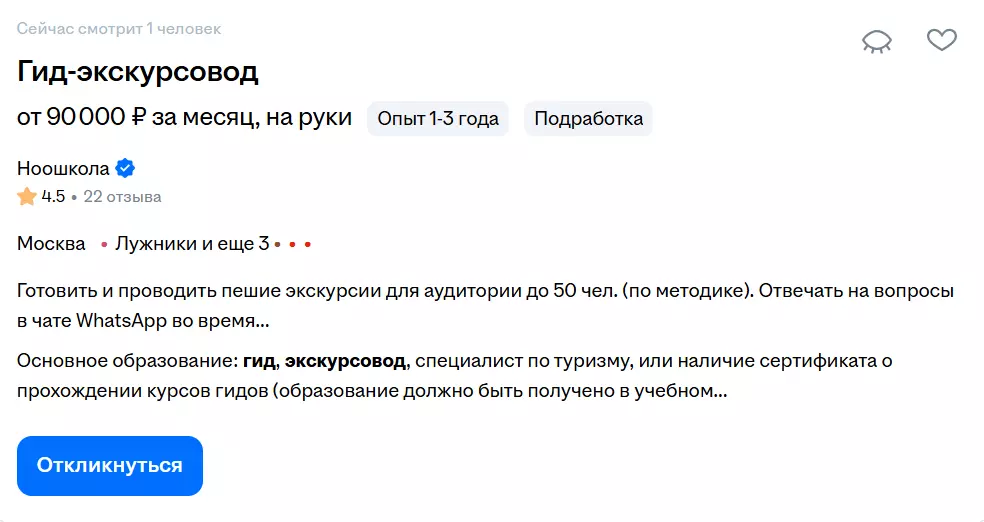Select the Подработка tag
The width and height of the screenshot is (984, 522).
coord(588,119)
